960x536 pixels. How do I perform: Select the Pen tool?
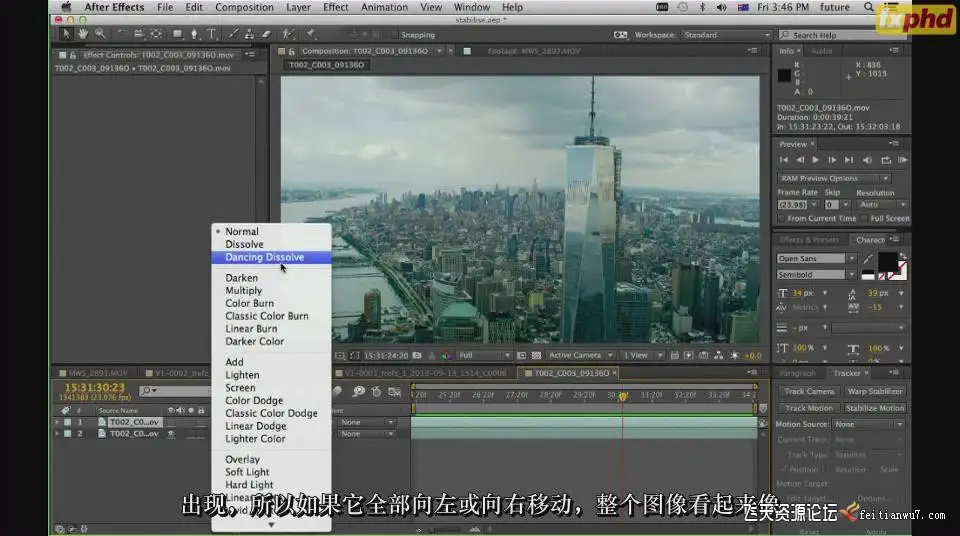click(194, 34)
